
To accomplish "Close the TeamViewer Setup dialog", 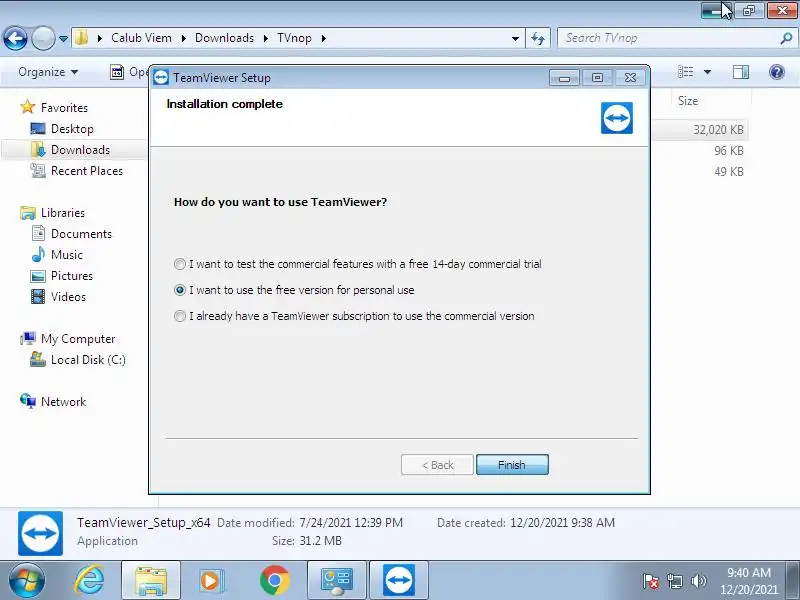I will point(631,78).
